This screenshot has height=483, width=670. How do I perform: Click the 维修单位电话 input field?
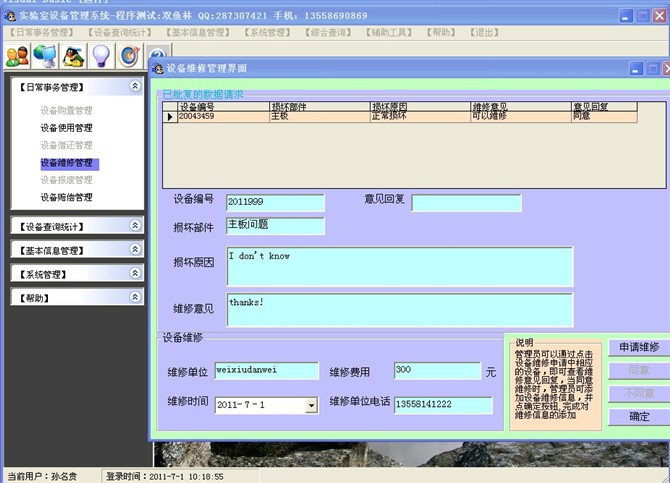point(443,405)
